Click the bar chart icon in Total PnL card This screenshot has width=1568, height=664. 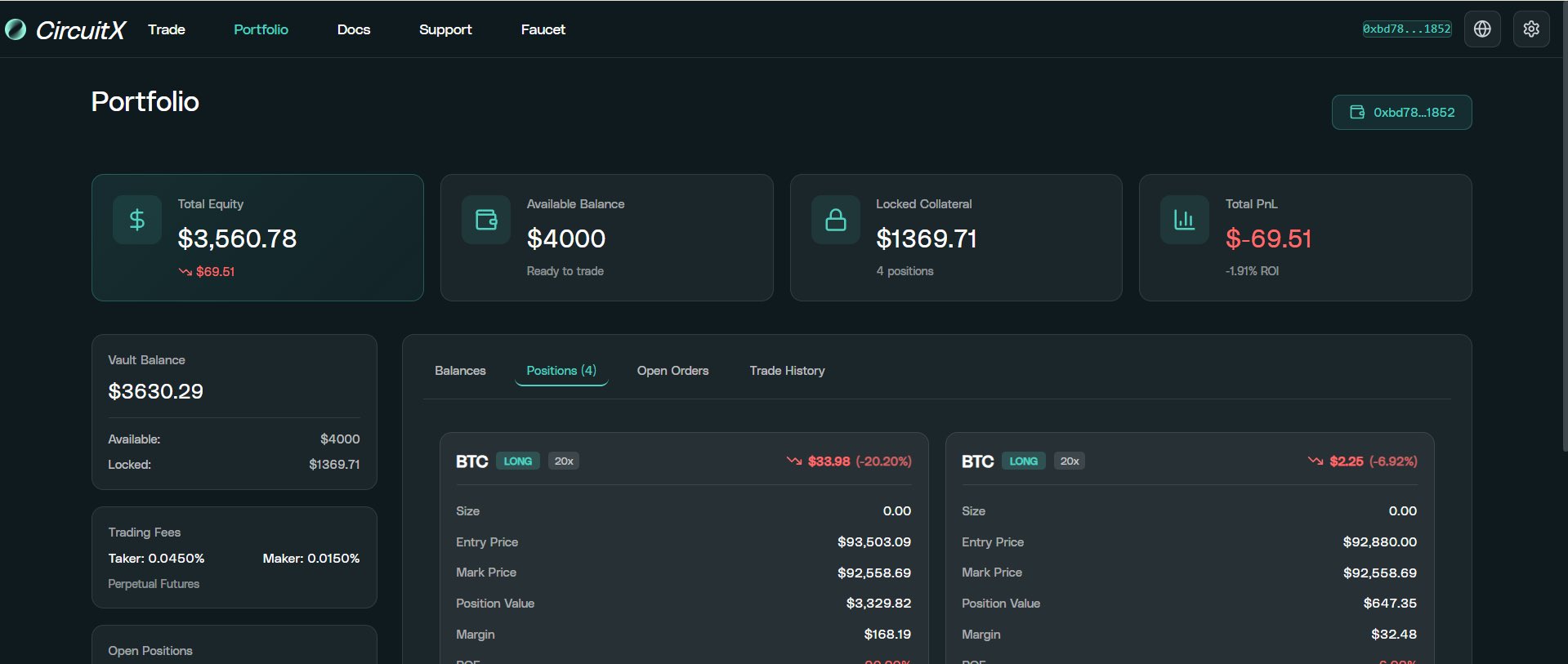coord(1185,220)
